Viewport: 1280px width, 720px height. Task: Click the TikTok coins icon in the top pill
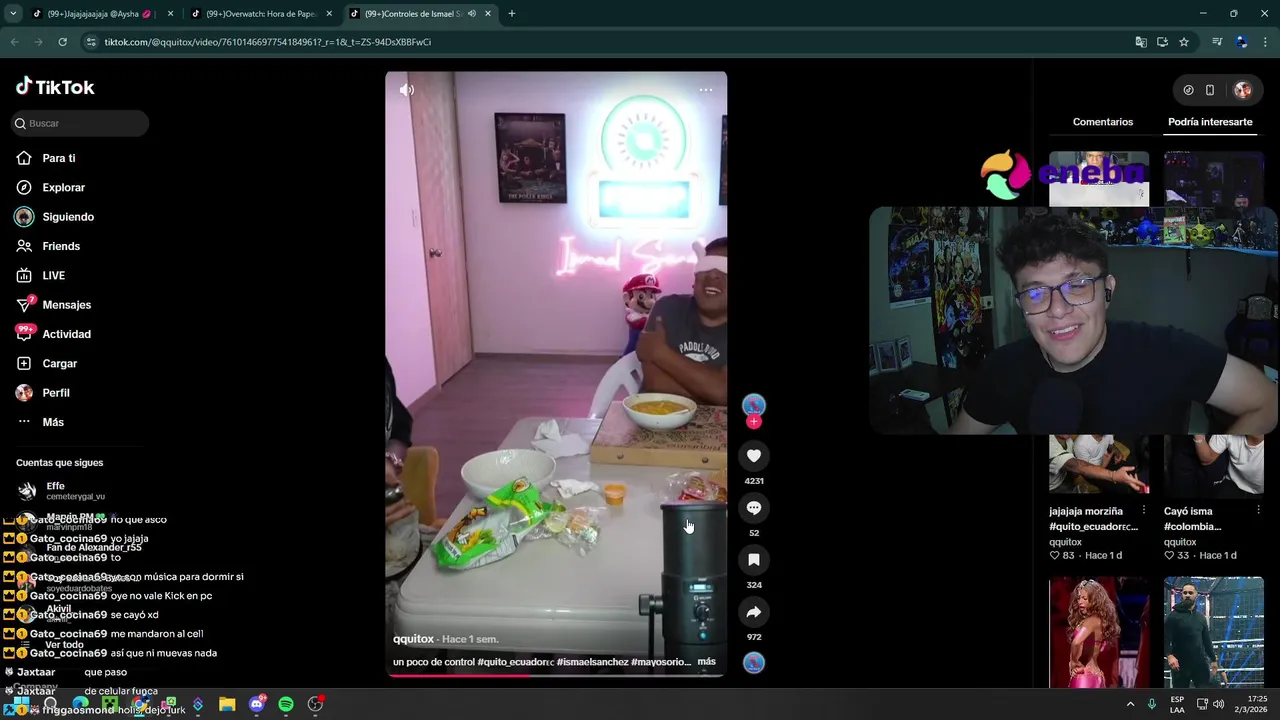click(x=1188, y=90)
